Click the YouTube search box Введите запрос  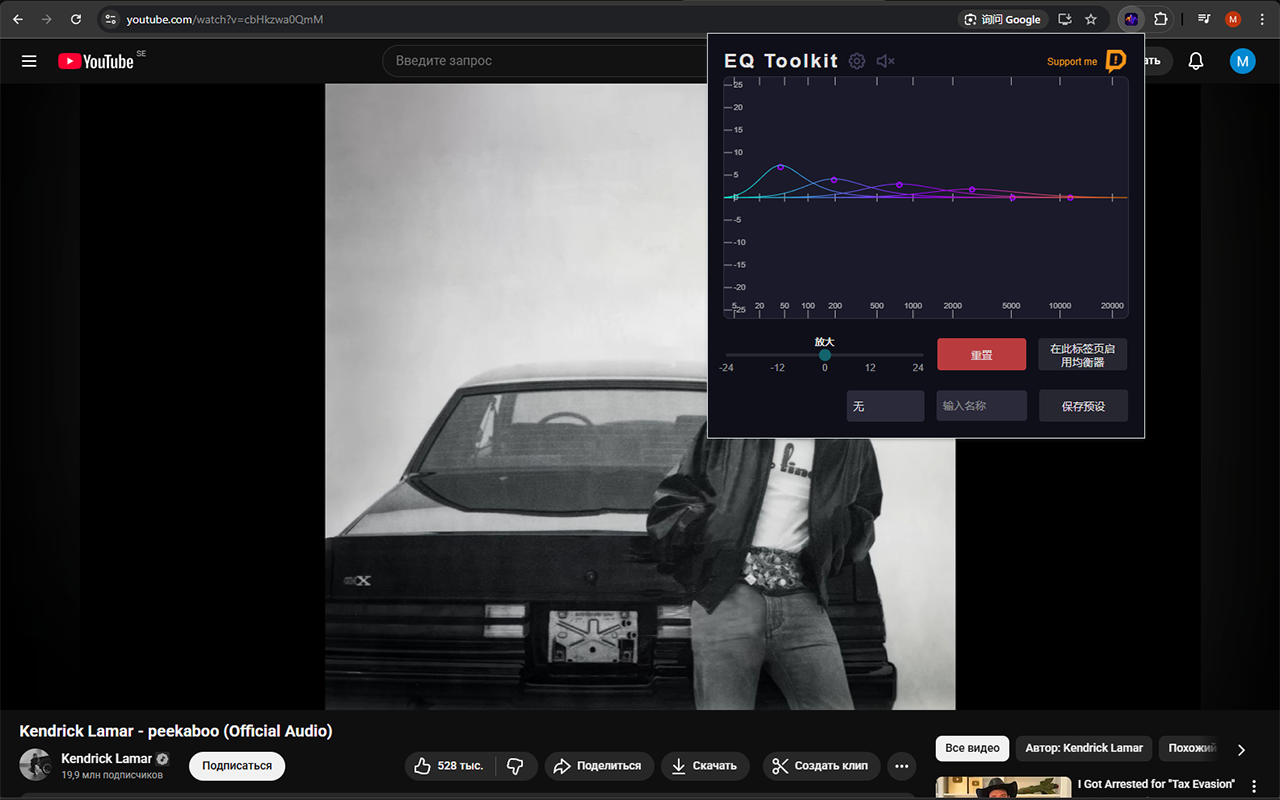(544, 61)
